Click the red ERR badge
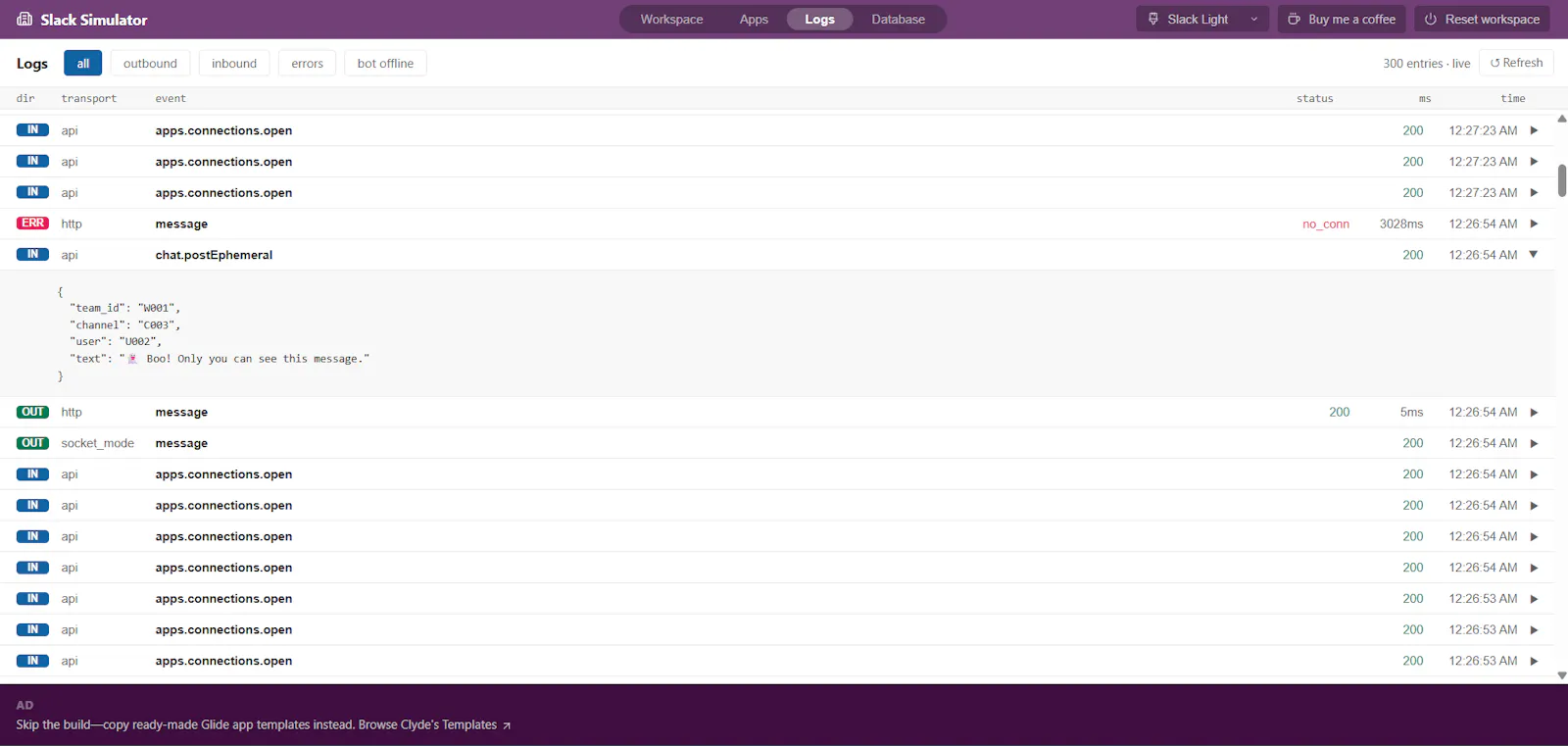Screen dimensions: 1568x746 [x=32, y=224]
